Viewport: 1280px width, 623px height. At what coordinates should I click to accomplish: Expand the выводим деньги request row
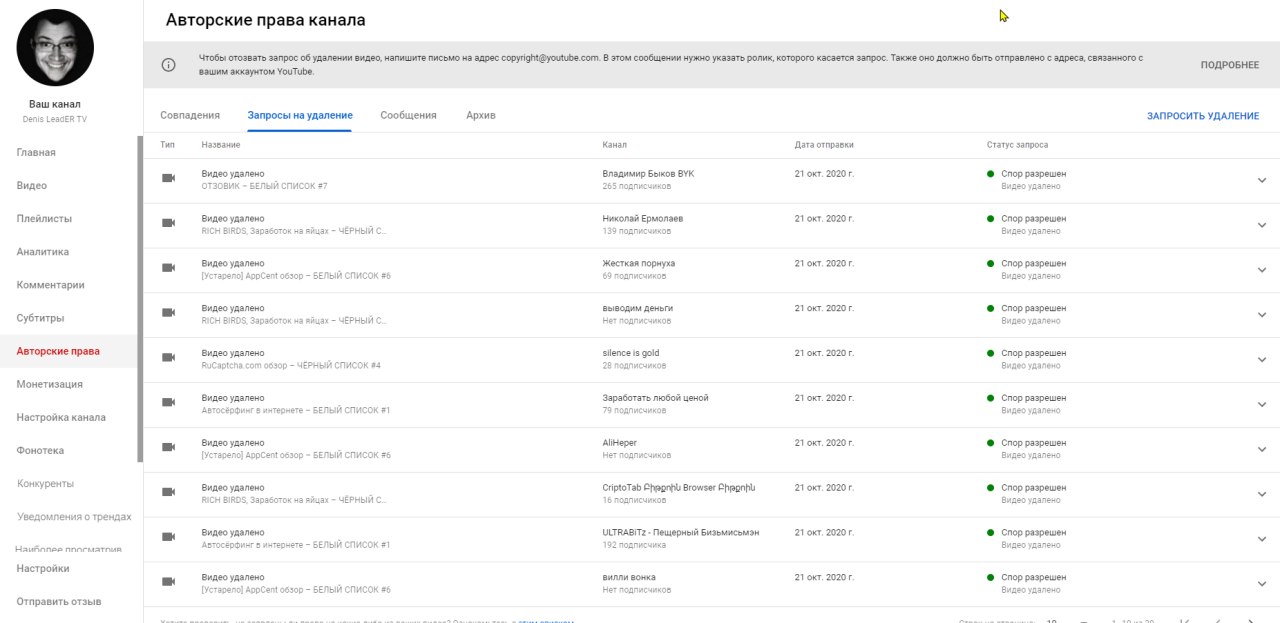1262,315
